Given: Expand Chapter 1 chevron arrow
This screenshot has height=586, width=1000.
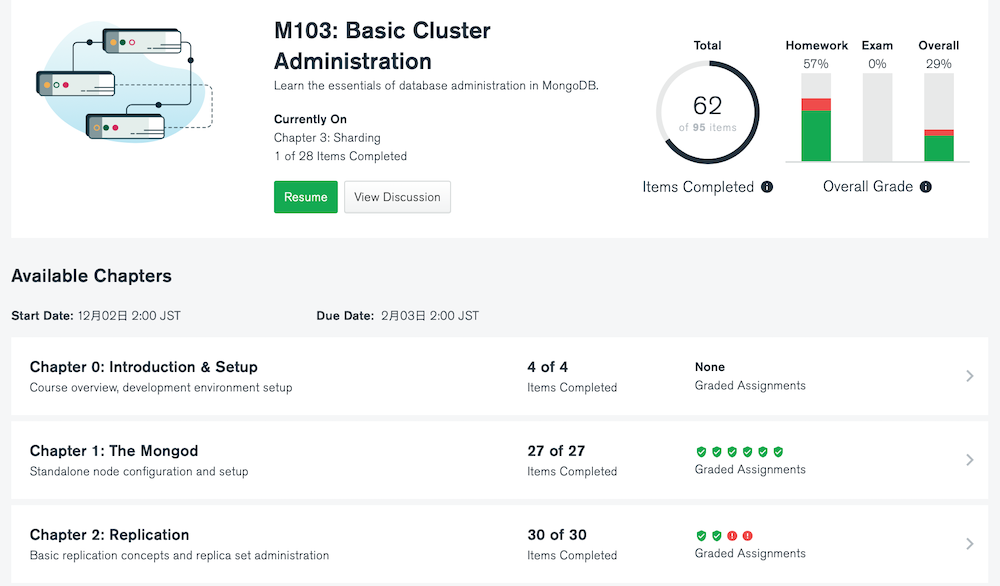Looking at the screenshot, I should 969,460.
